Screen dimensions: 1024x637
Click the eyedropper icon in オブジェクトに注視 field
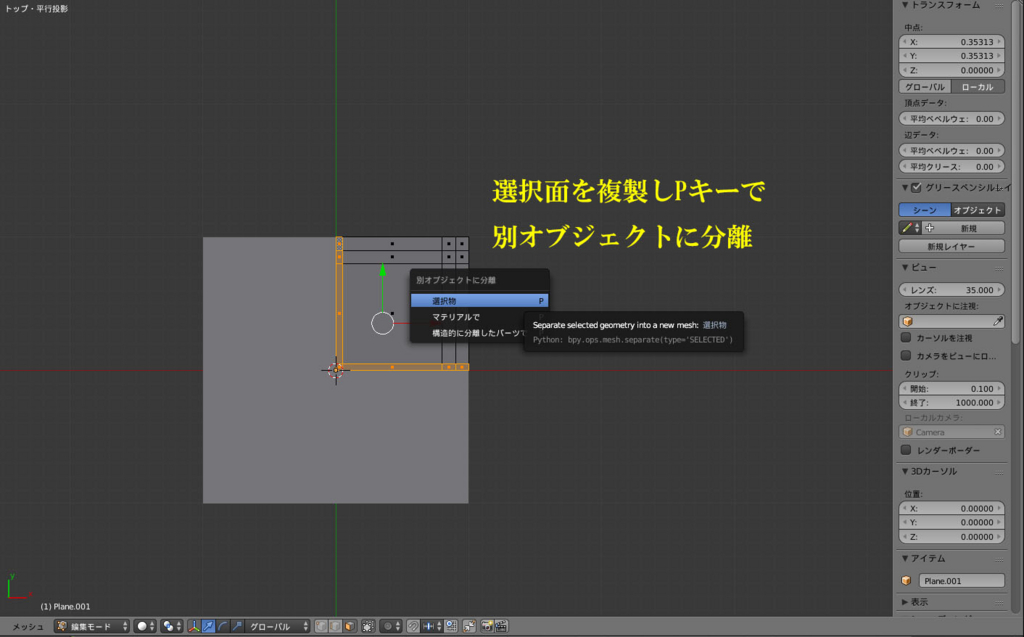997,321
